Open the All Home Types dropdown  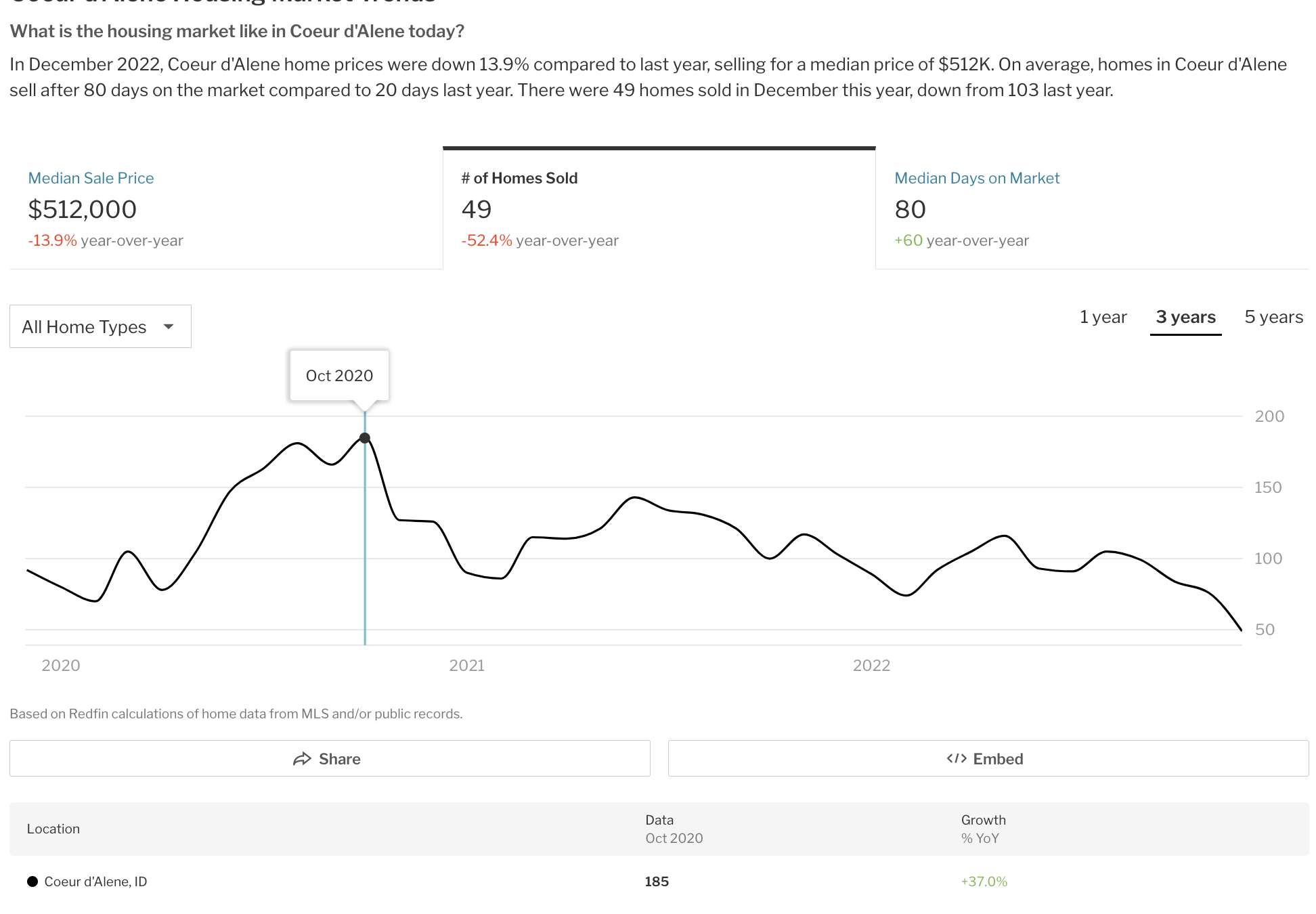pos(100,326)
